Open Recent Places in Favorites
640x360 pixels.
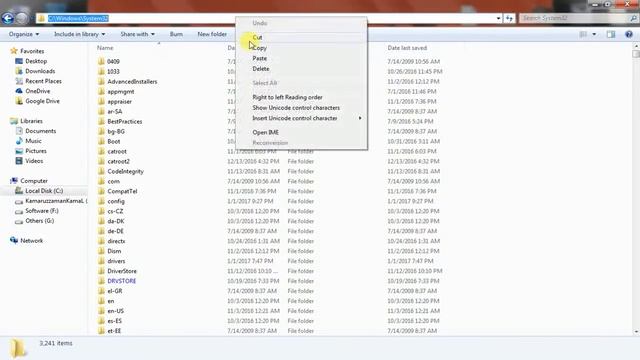point(43,81)
